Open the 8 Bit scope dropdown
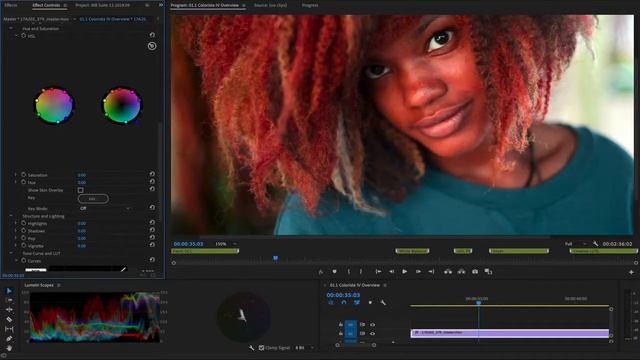 tap(304, 348)
